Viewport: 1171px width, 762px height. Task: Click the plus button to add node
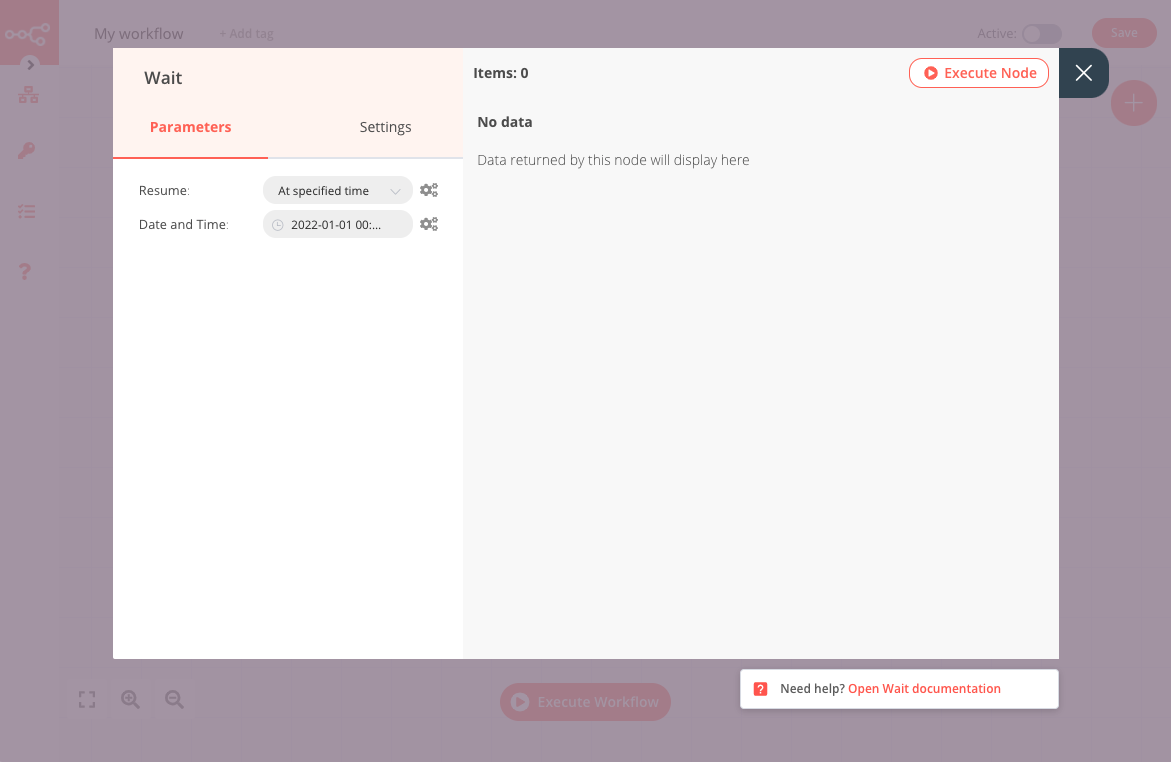(x=1133, y=103)
